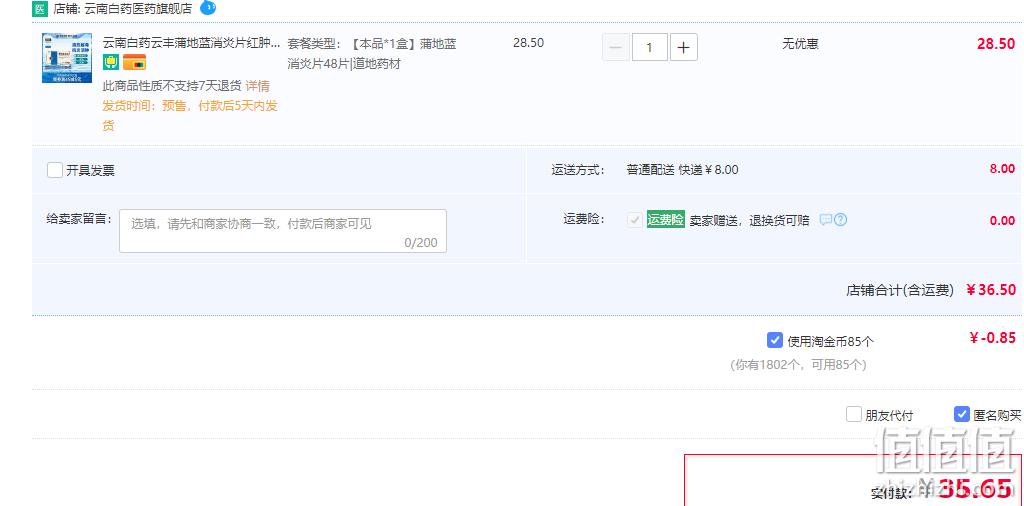Click the 给卖家留言 message text box
The width and height of the screenshot is (1024, 506).
coord(283,231)
